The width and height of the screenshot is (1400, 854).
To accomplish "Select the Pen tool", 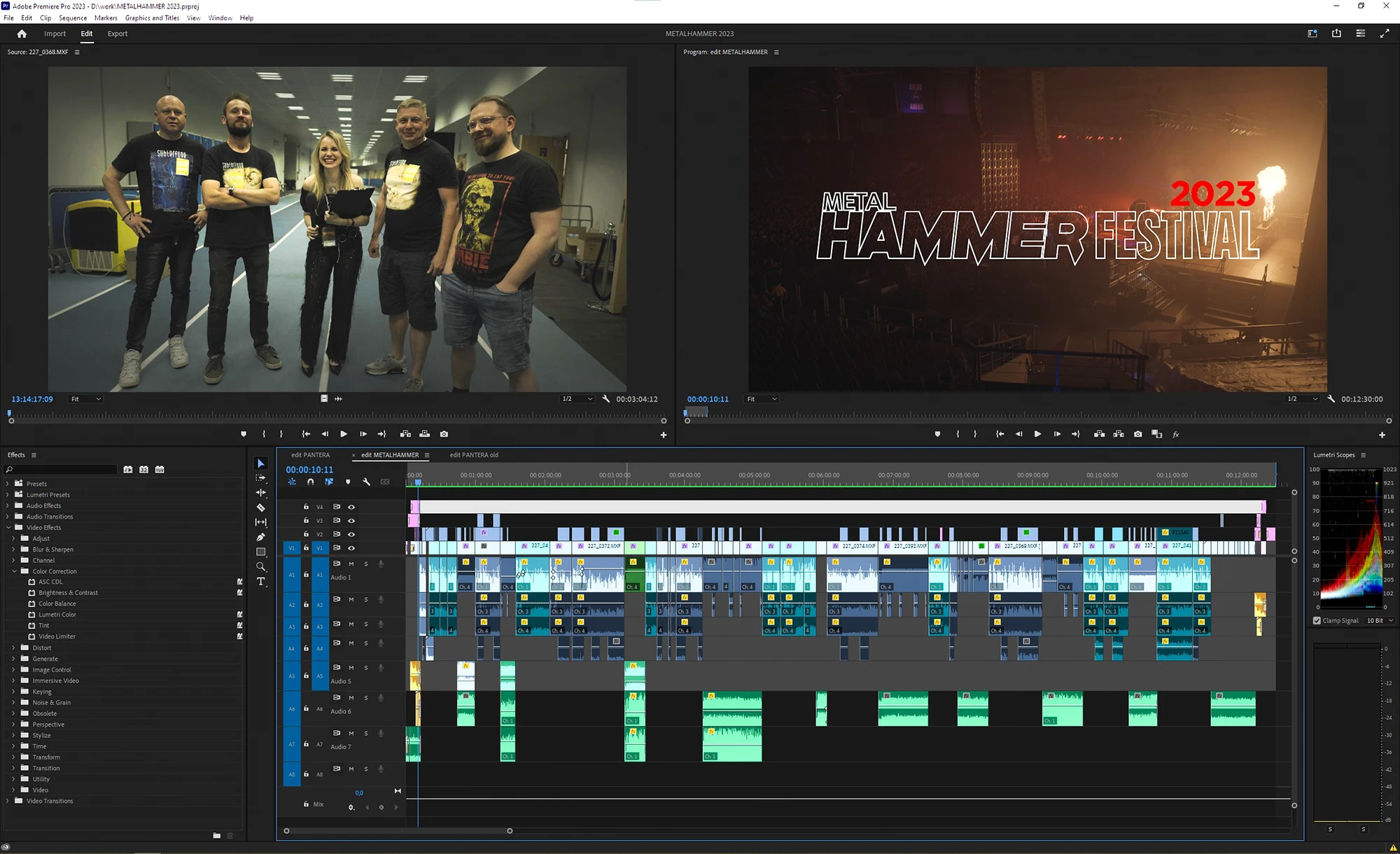I will tap(260, 537).
